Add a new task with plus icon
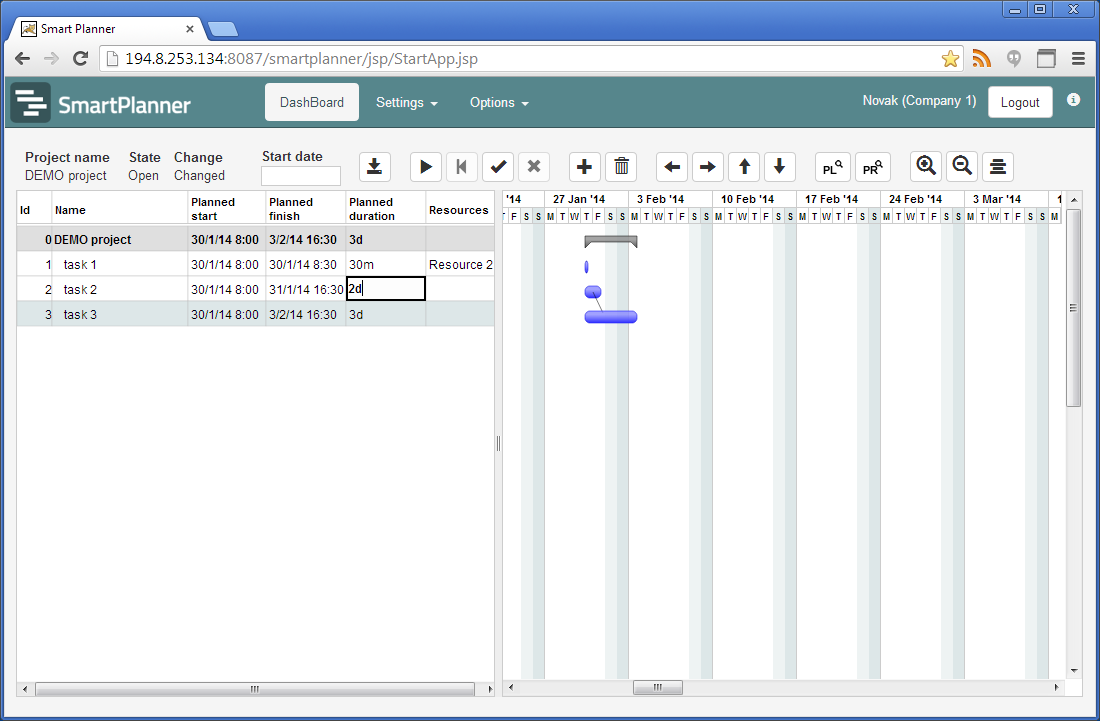 click(584, 167)
